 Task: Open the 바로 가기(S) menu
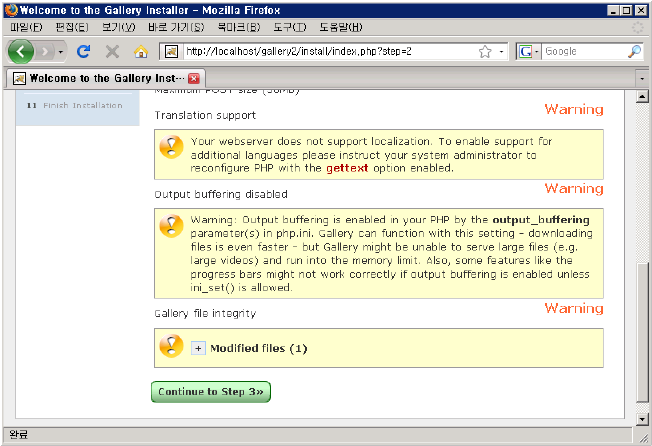point(176,27)
